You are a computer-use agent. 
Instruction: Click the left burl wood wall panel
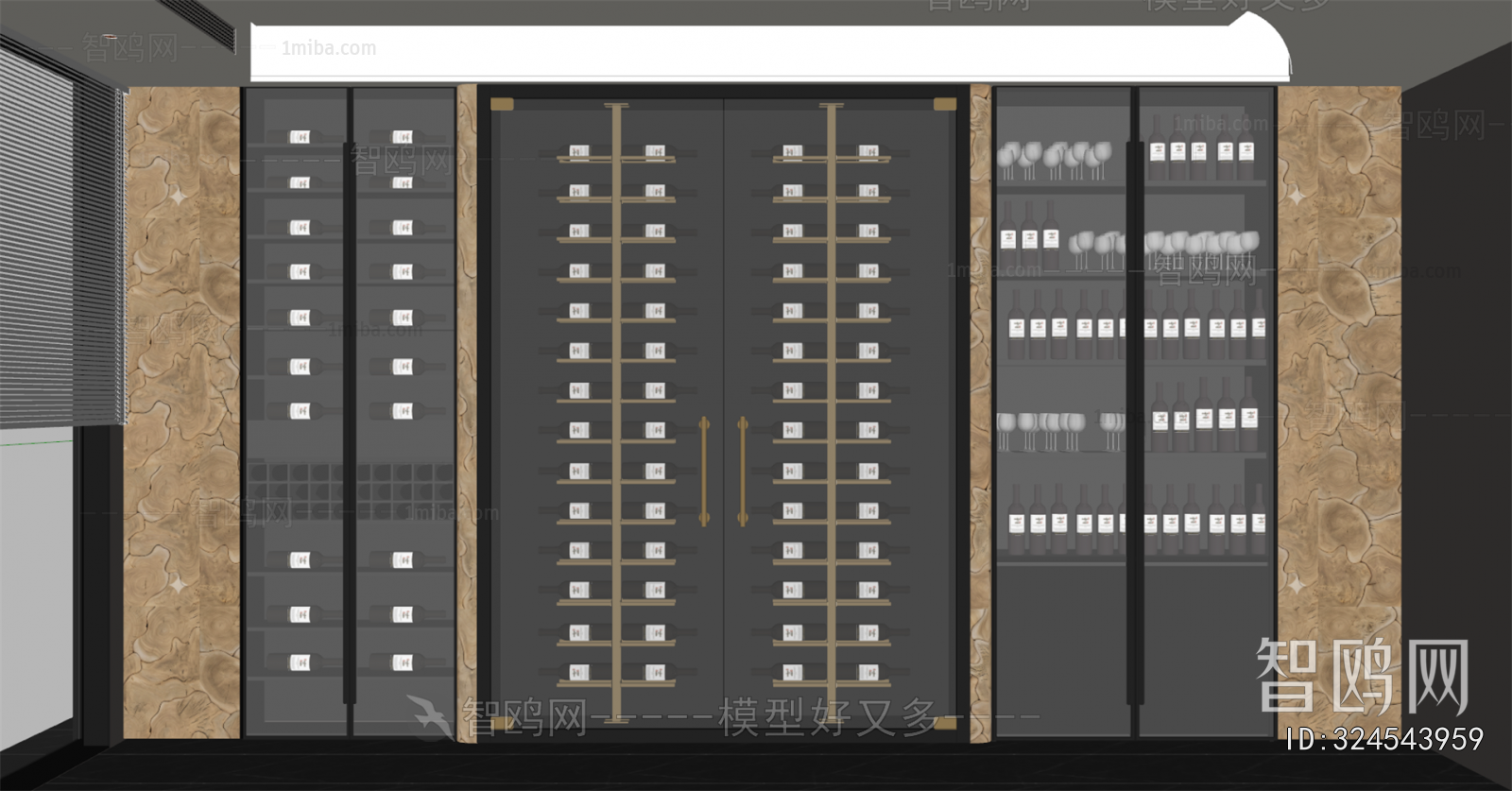[x=181, y=412]
